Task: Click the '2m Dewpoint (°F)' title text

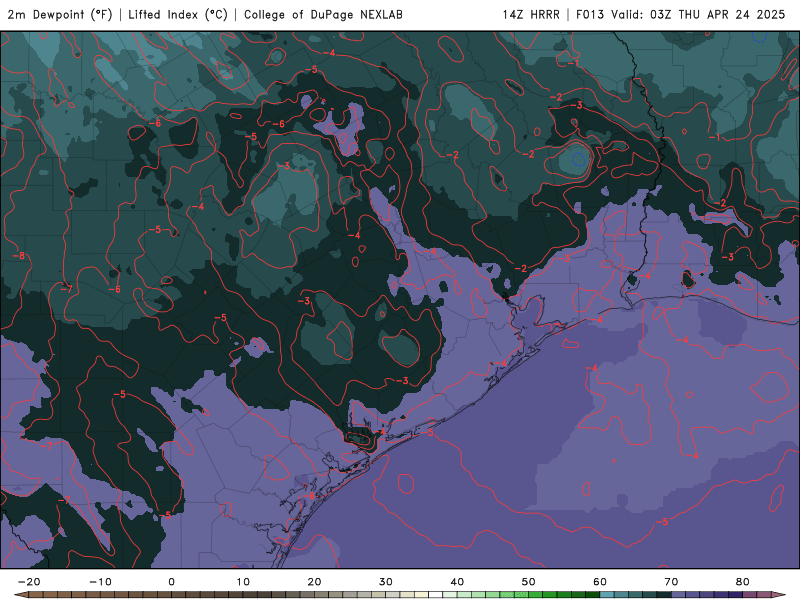Action: (x=59, y=14)
